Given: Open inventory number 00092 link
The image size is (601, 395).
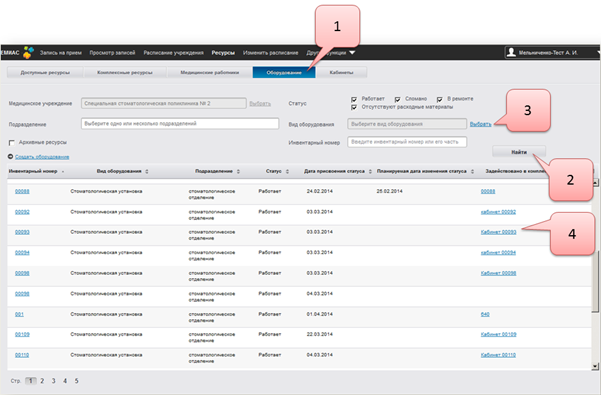Looking at the screenshot, I should click(x=22, y=212).
